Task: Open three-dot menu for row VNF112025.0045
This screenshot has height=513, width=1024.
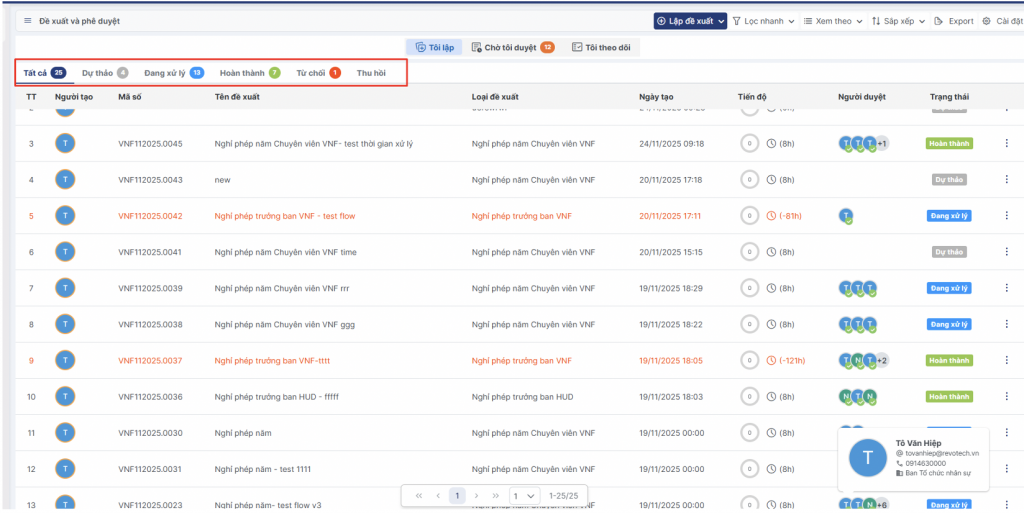Action: (1006, 143)
